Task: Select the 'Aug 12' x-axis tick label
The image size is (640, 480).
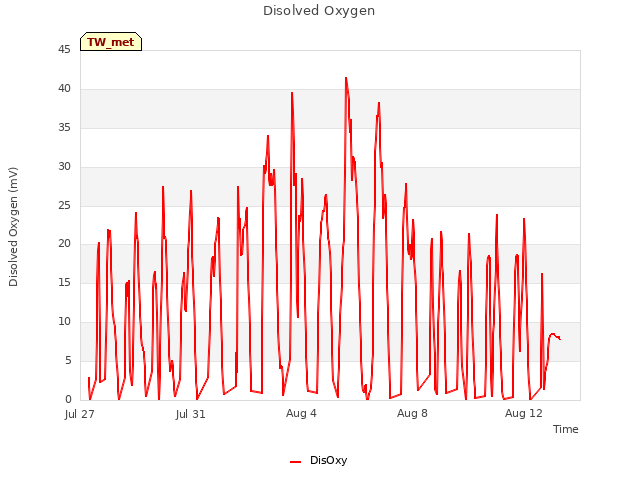Action: (x=524, y=413)
